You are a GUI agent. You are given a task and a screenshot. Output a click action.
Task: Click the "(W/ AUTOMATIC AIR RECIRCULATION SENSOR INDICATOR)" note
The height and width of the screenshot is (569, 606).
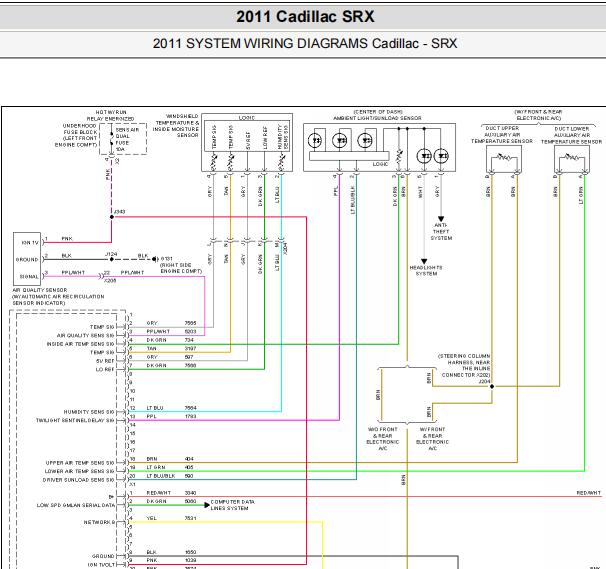pos(58,300)
